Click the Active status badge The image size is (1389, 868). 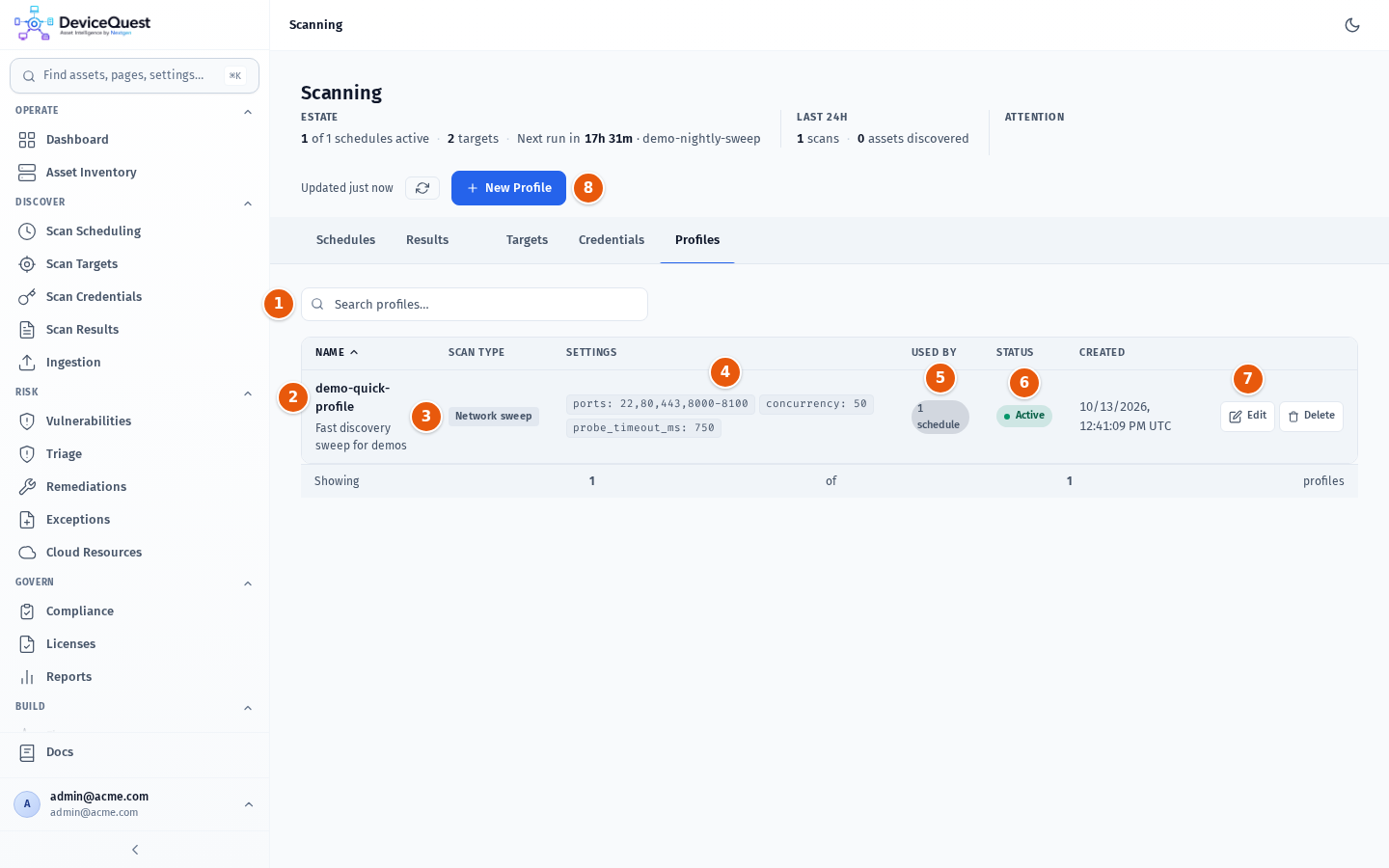pos(1024,416)
